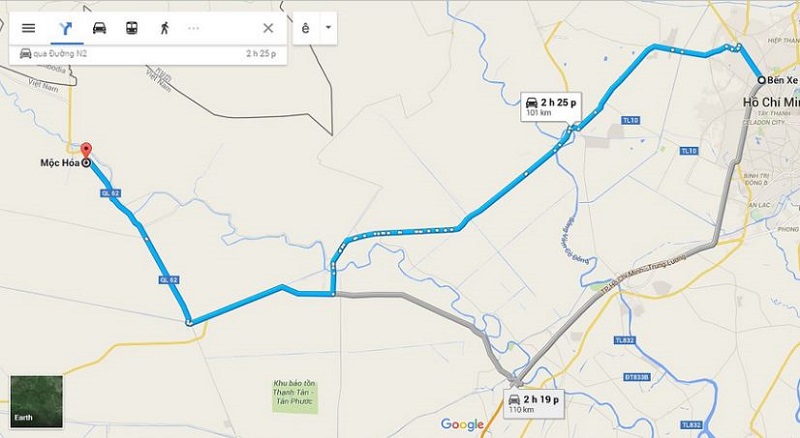Viewport: 800px width, 438px height.
Task: Click the QL 62 road shield near Mộc Hóa
Action: [111, 193]
